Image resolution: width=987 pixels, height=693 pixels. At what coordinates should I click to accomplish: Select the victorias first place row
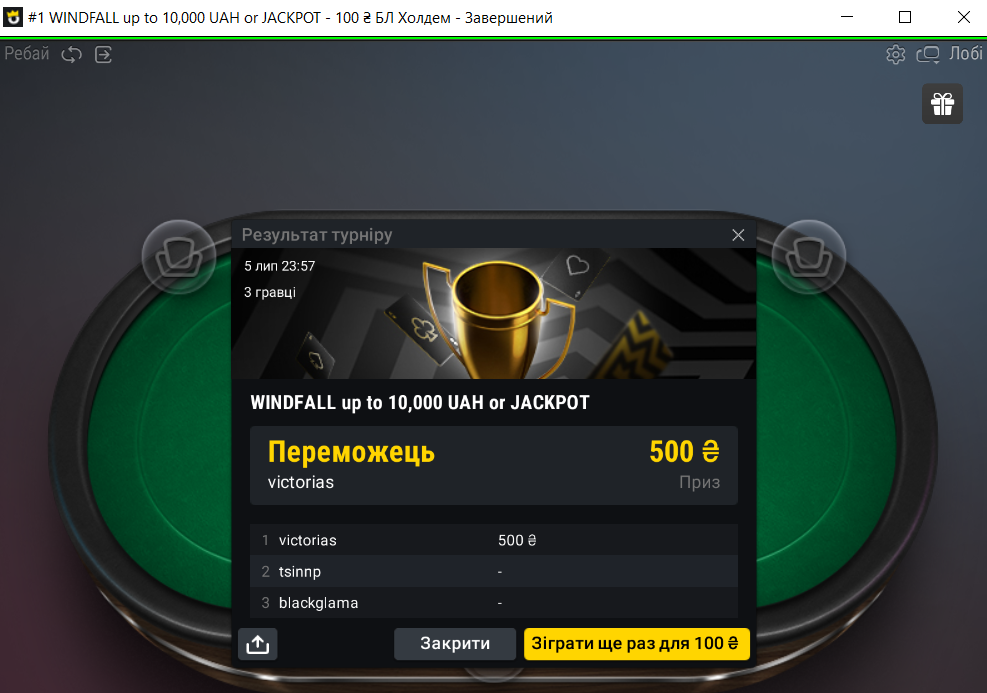[x=494, y=540]
